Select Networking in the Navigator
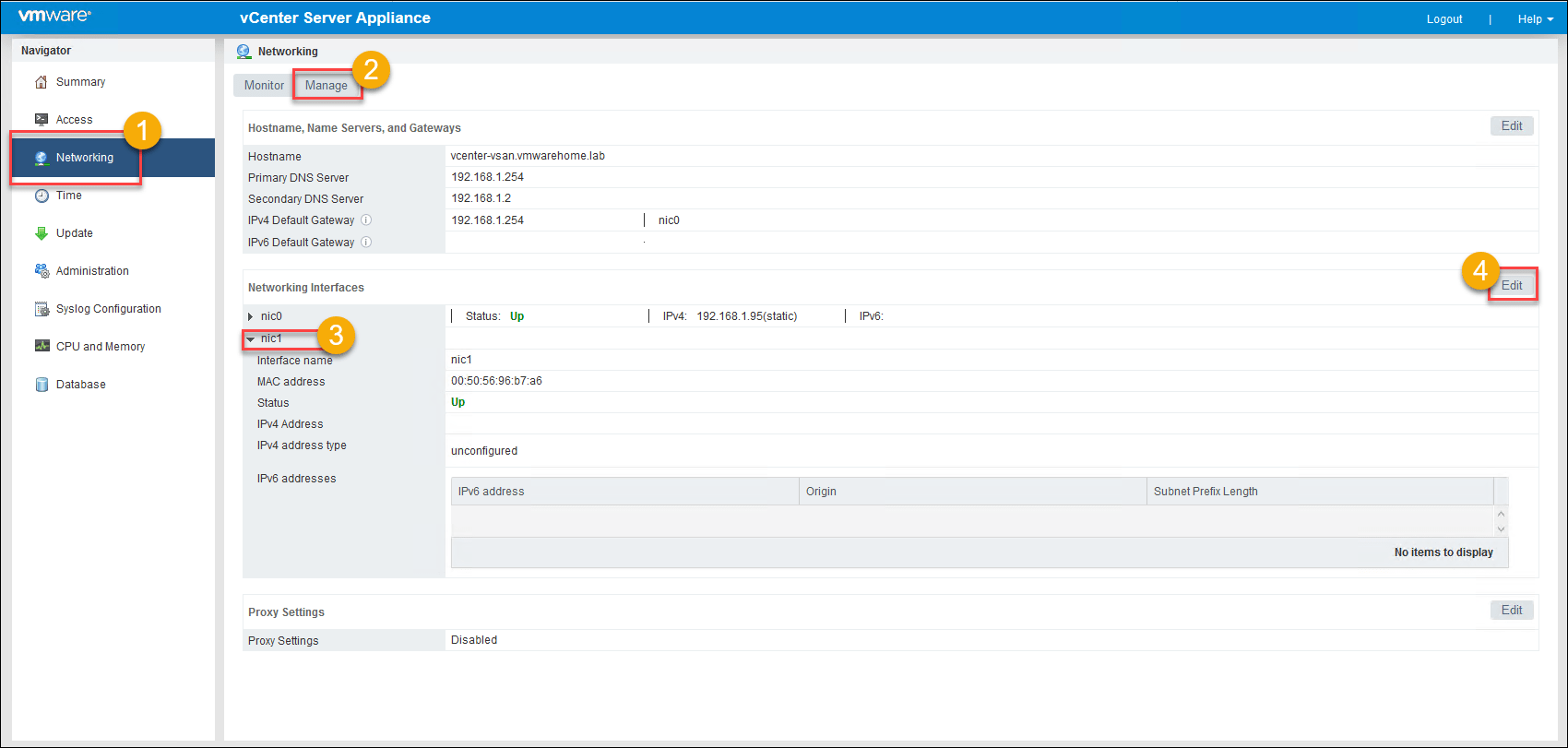 (x=113, y=158)
